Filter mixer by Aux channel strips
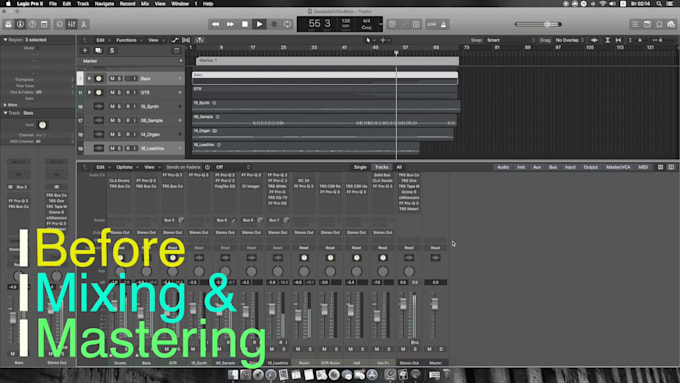 click(537, 167)
